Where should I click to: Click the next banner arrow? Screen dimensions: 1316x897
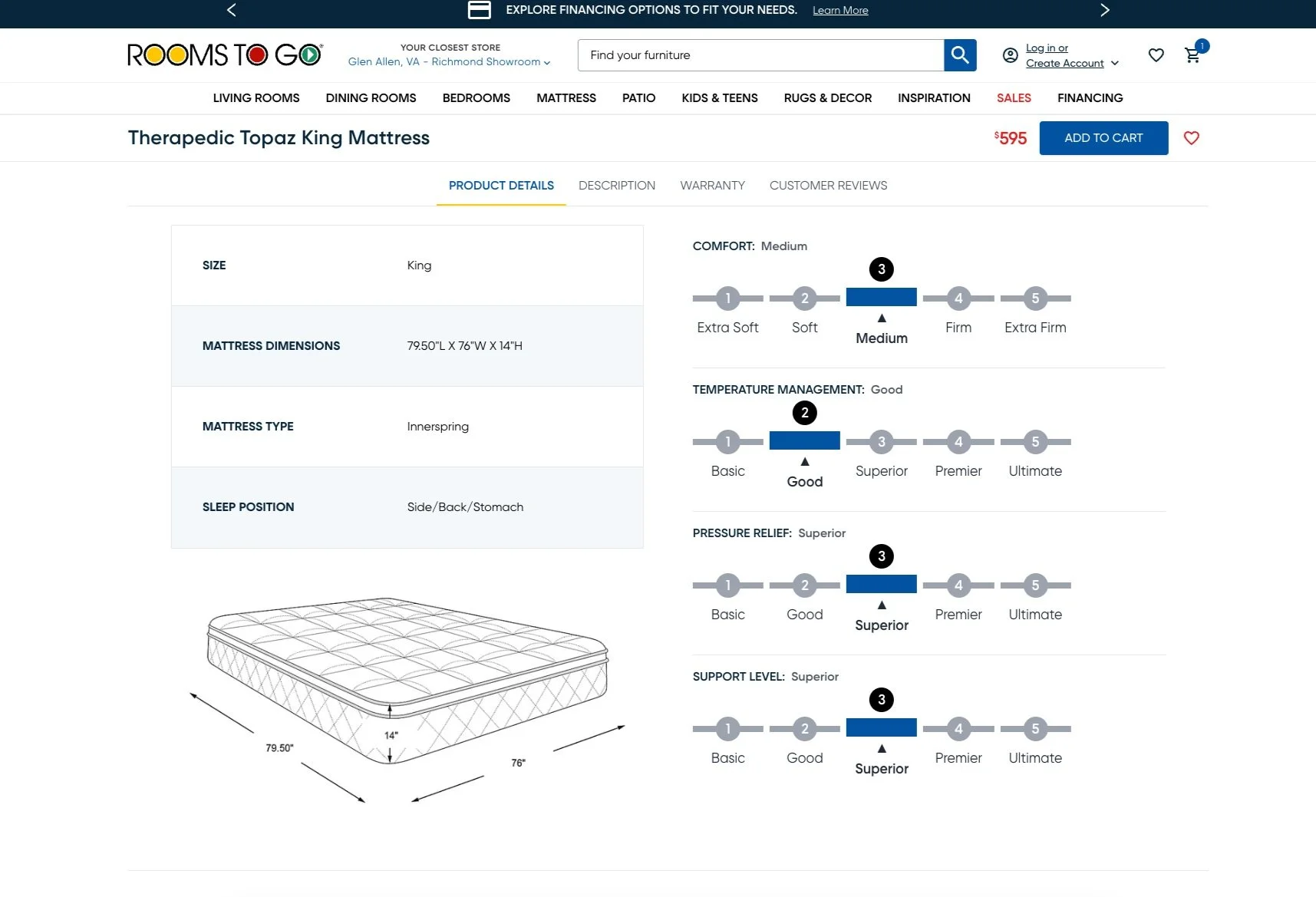(1104, 10)
